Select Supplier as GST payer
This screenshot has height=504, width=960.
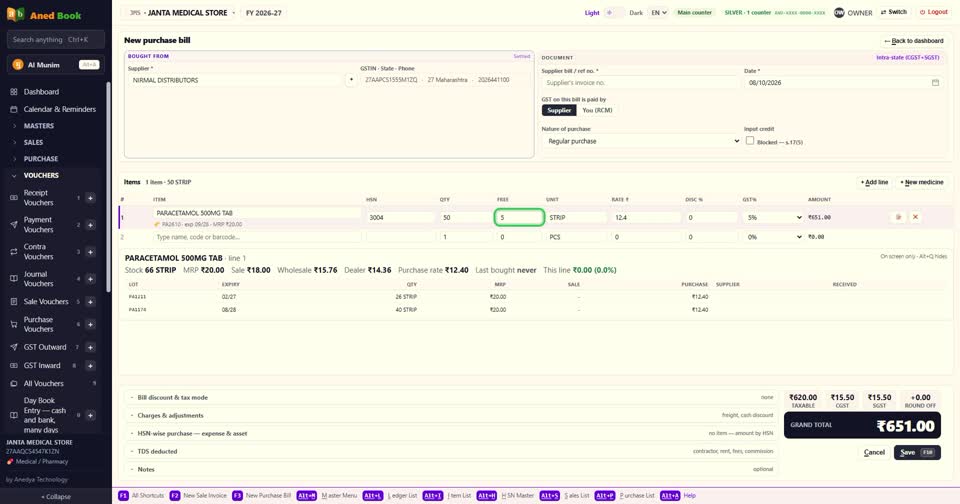coord(558,110)
